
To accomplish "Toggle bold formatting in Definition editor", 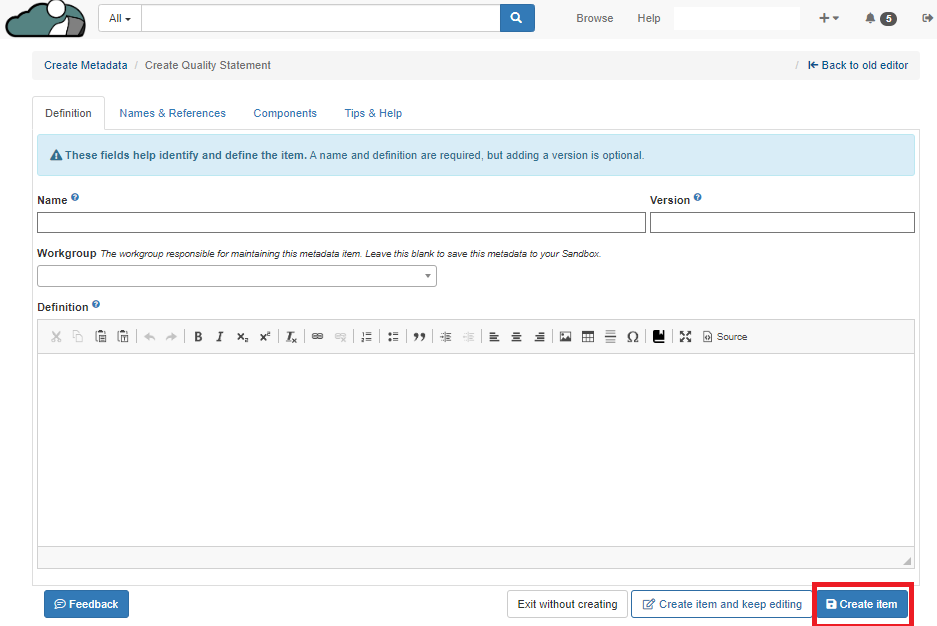I will pyautogui.click(x=198, y=337).
